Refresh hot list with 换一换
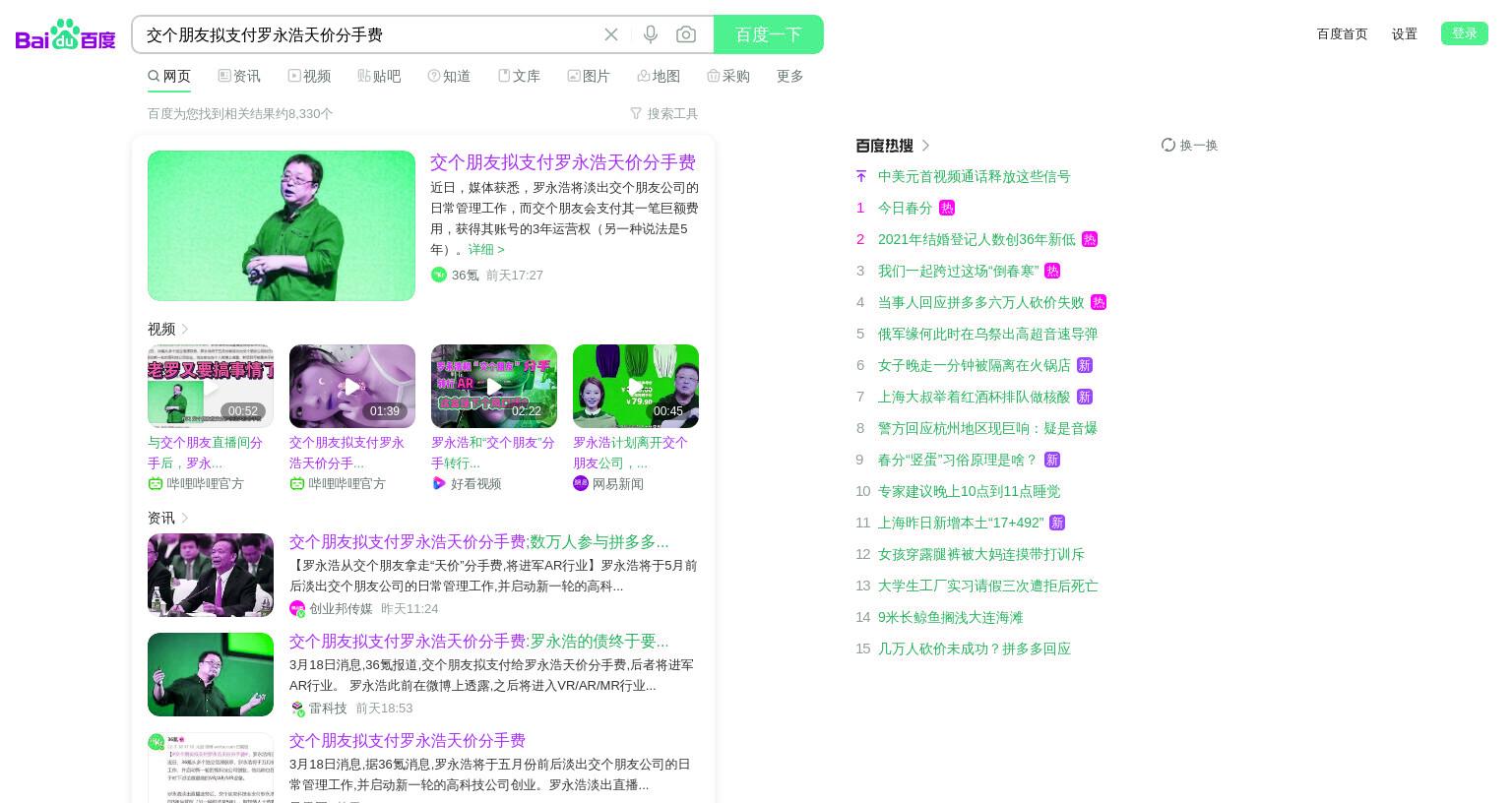 click(1189, 145)
